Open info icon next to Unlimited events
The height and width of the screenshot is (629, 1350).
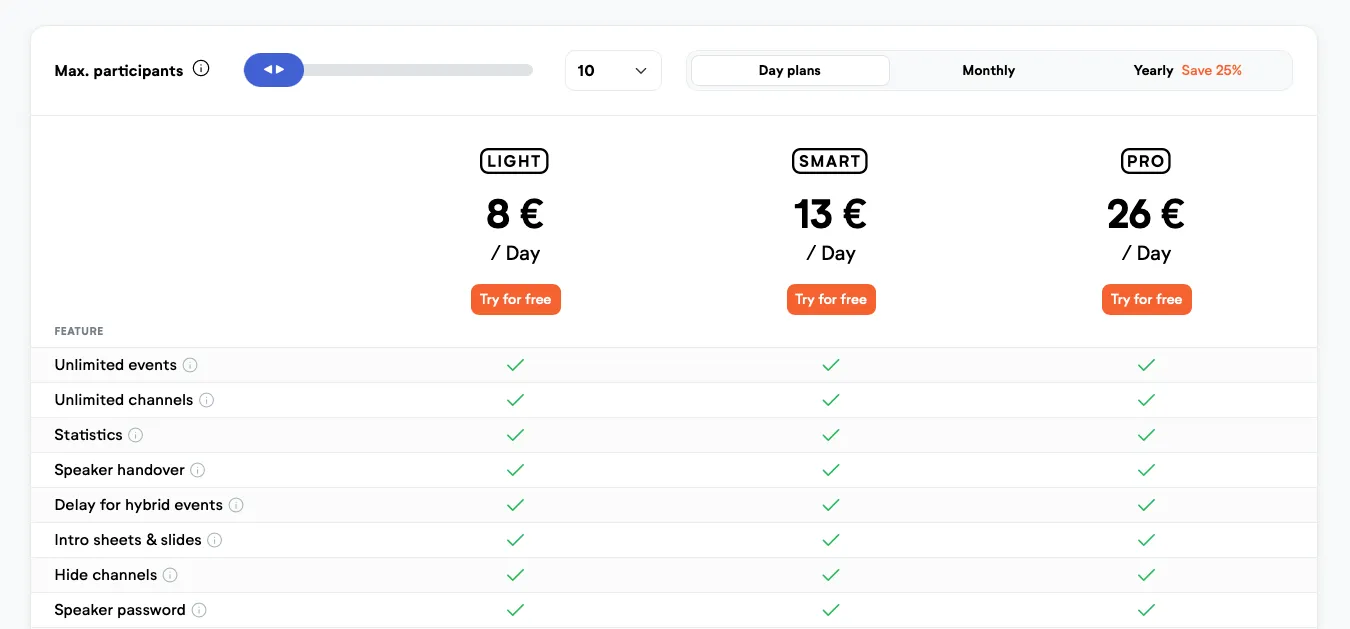pyautogui.click(x=190, y=365)
